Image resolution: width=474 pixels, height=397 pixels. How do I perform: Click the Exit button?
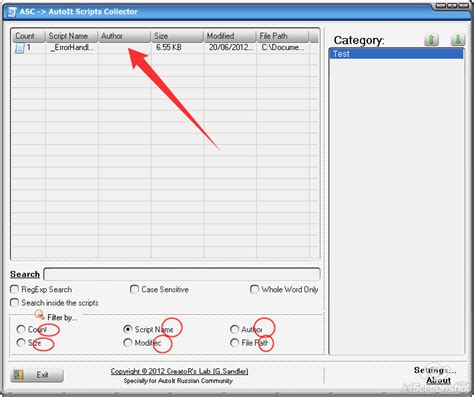click(x=37, y=375)
